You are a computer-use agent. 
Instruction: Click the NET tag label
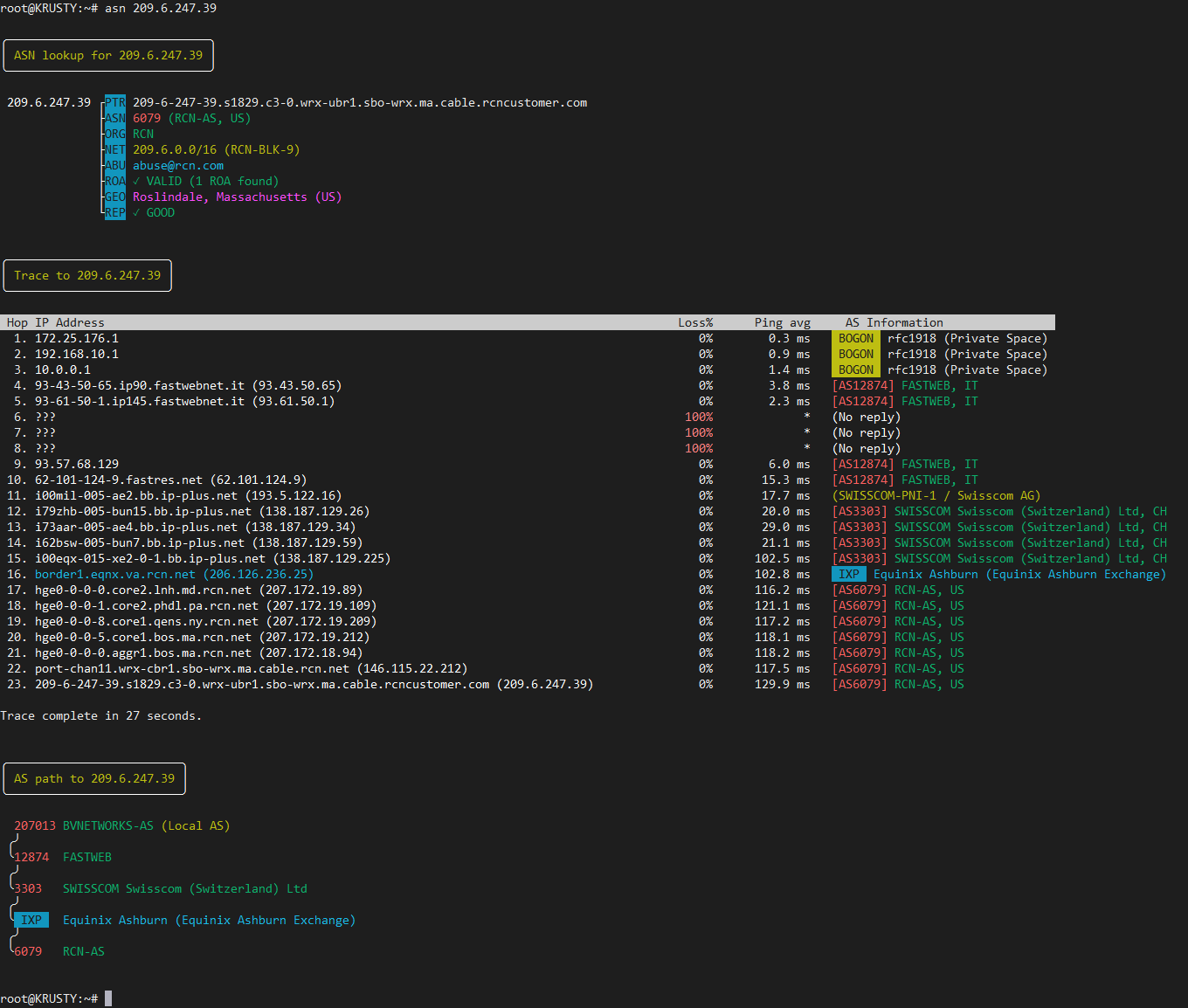tap(115, 149)
